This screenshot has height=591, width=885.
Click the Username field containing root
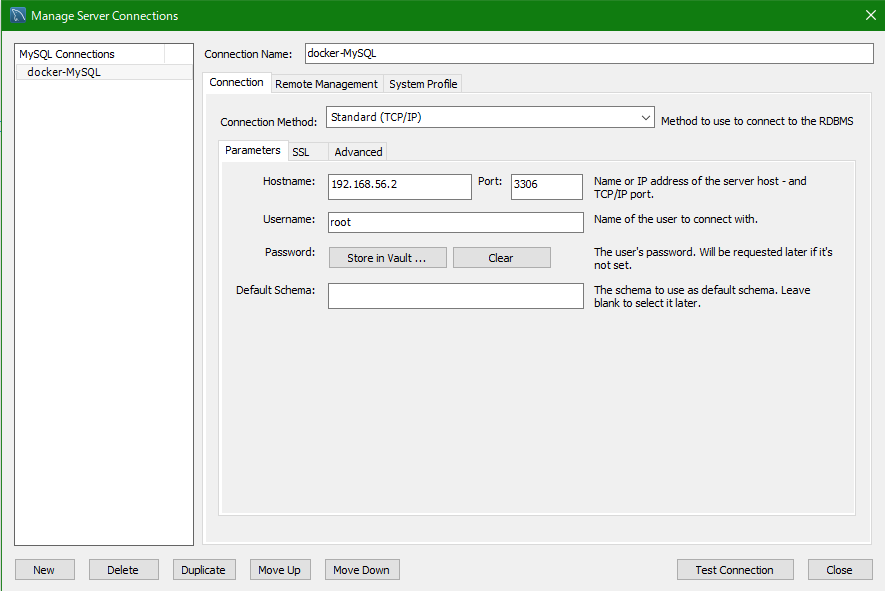click(455, 222)
